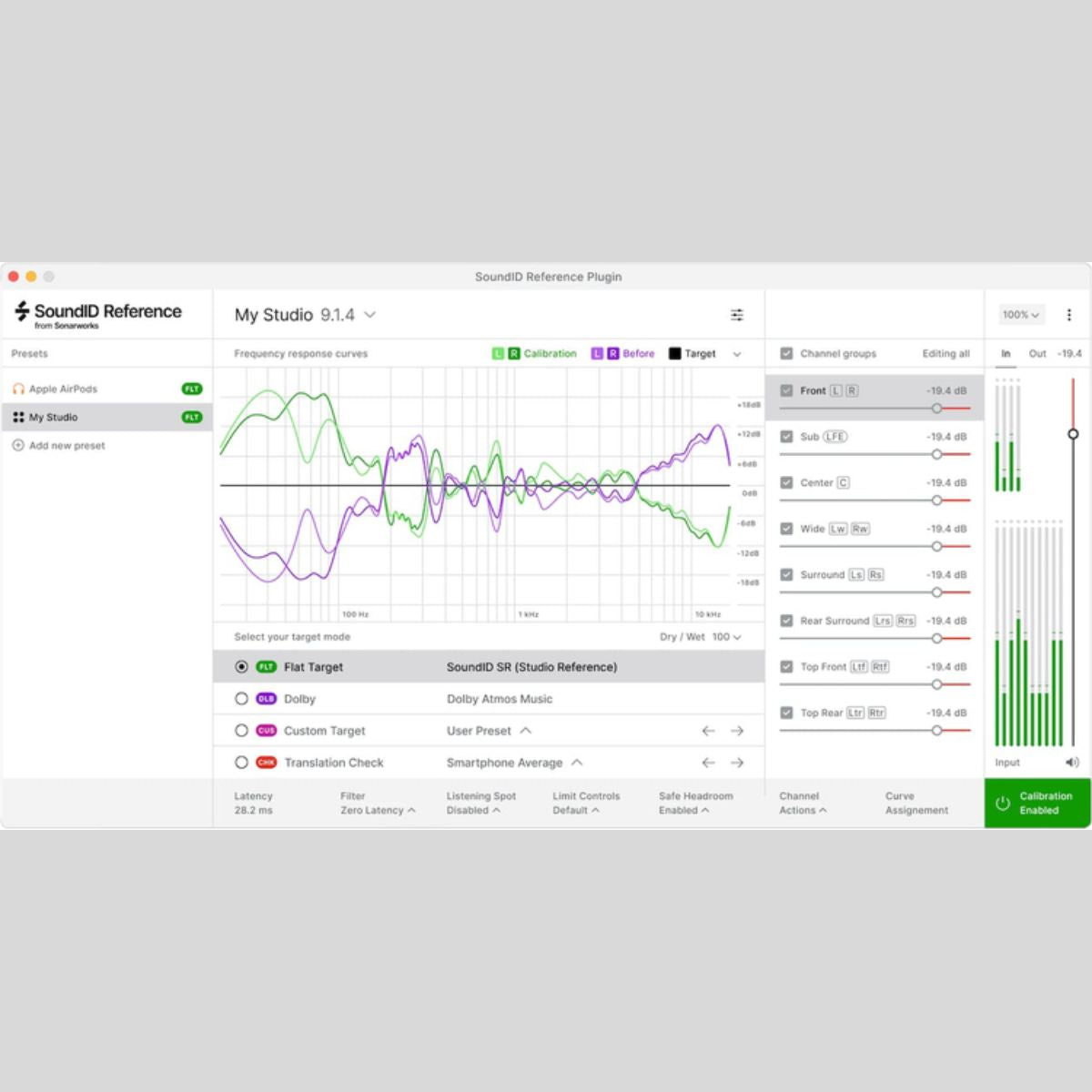Switch to the In meter tab
The height and width of the screenshot is (1092, 1092).
(x=1006, y=354)
